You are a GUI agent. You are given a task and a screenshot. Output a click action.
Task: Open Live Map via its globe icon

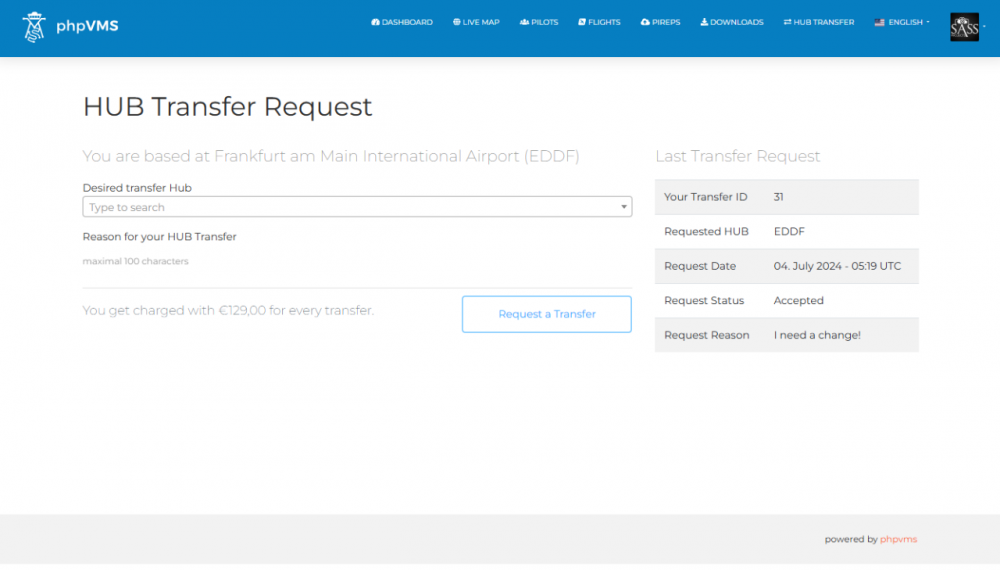pos(457,22)
